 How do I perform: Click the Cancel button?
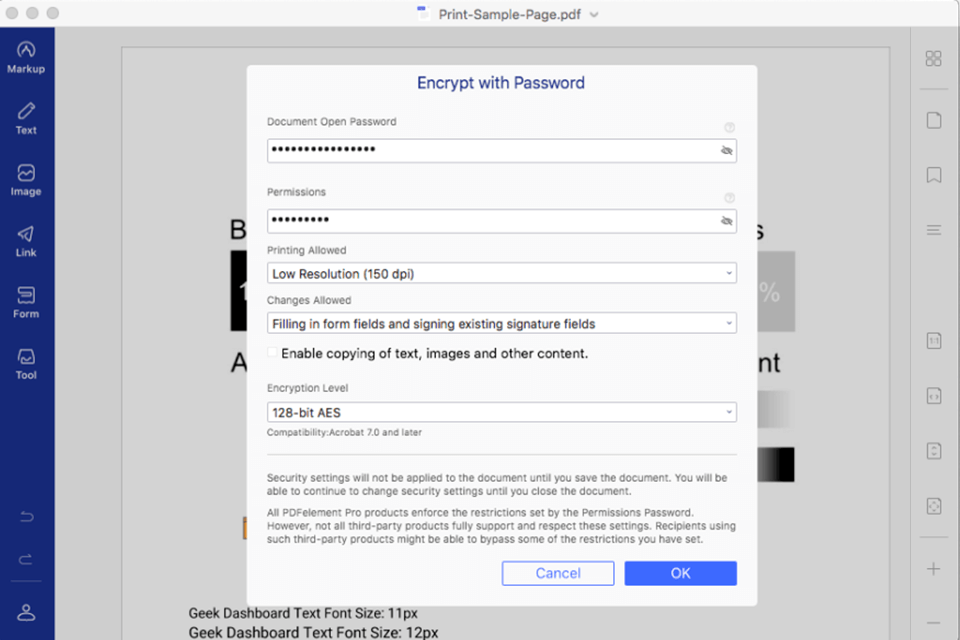coord(558,573)
